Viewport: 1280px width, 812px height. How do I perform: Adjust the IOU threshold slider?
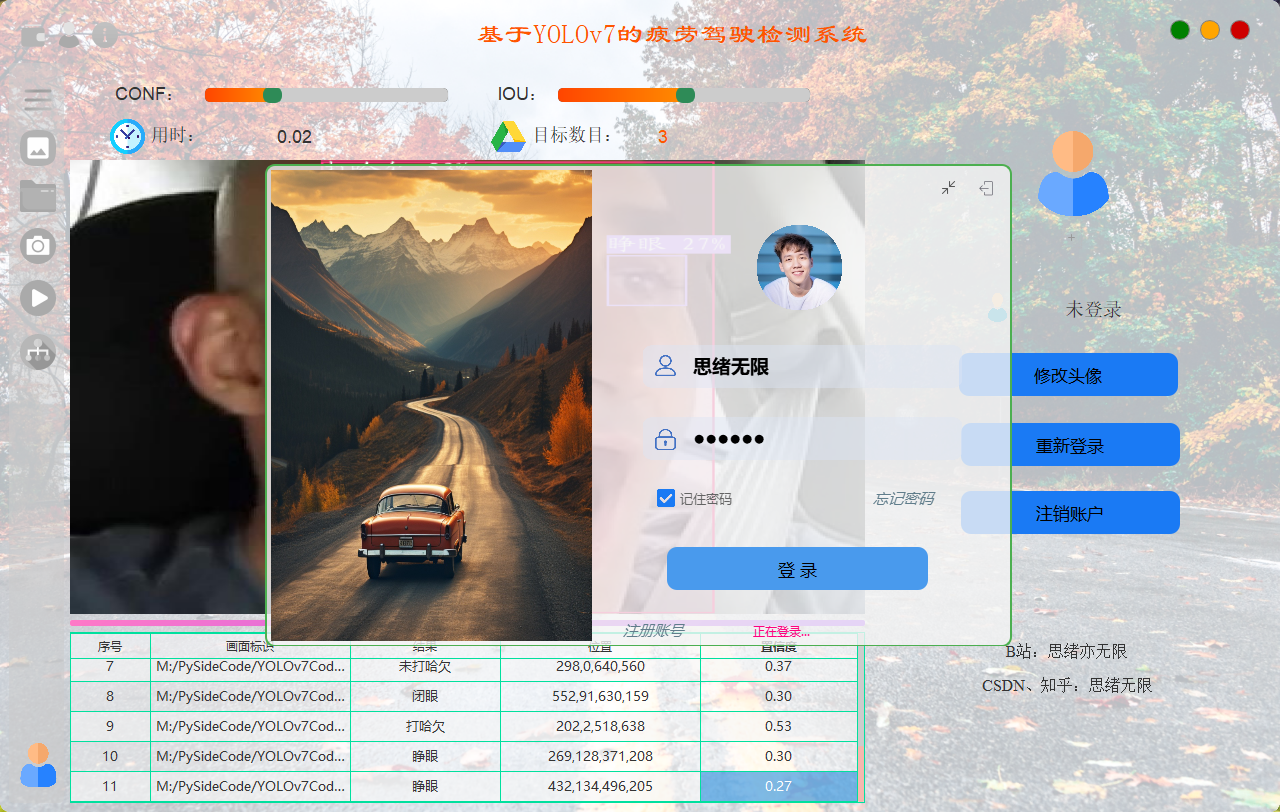[x=684, y=95]
